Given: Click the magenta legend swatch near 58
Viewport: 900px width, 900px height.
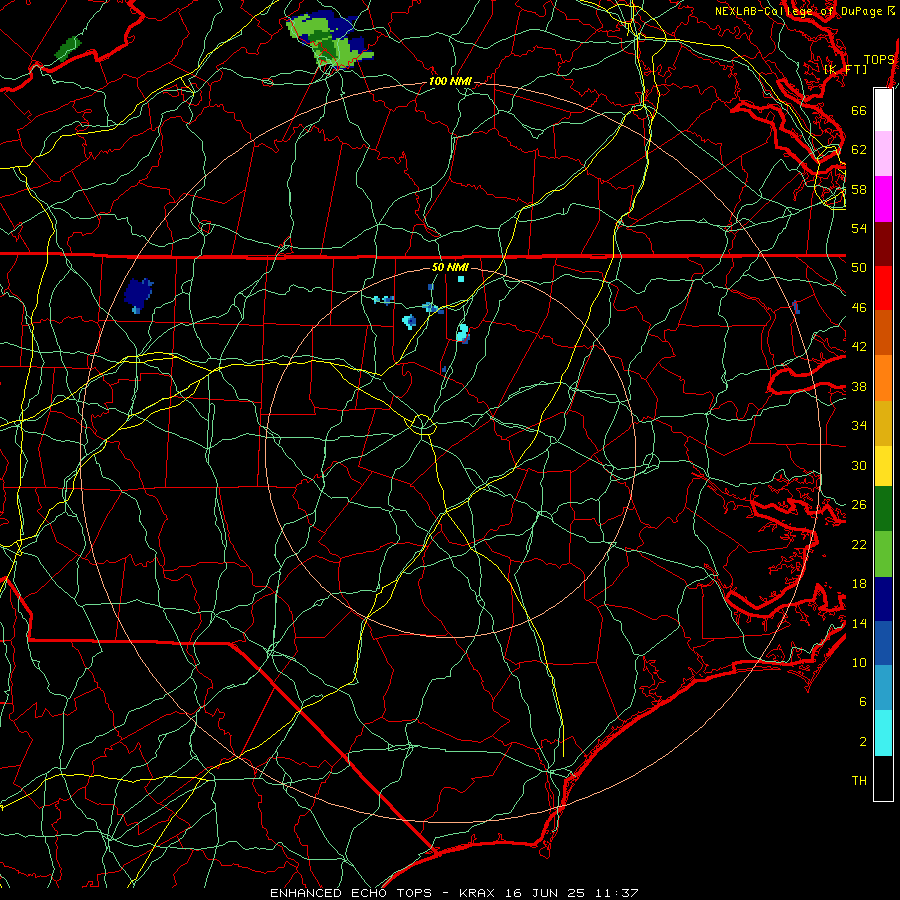Looking at the screenshot, I should point(883,199).
